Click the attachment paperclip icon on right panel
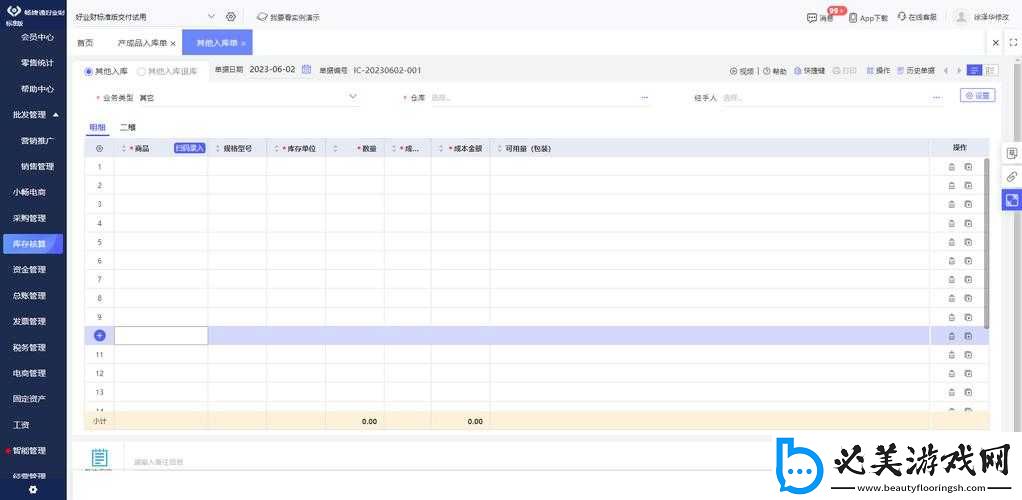Screen dimensions: 1022x500 (x=1011, y=177)
